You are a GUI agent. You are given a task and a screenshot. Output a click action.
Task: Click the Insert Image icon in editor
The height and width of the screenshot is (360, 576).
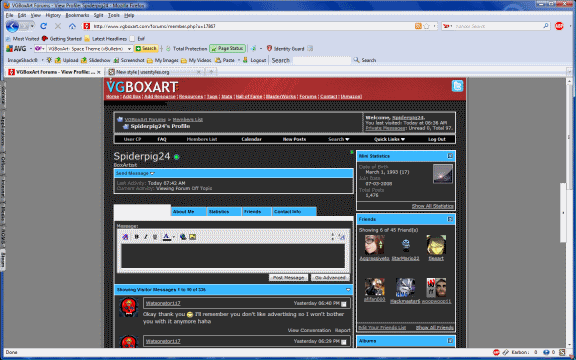192,237
